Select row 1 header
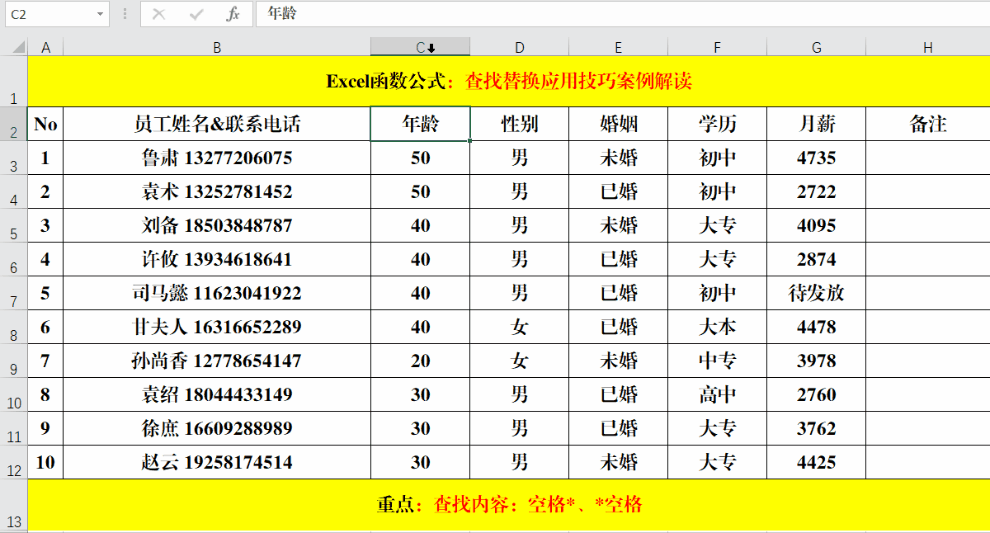Screen dimensions: 990x533 [x=13, y=81]
